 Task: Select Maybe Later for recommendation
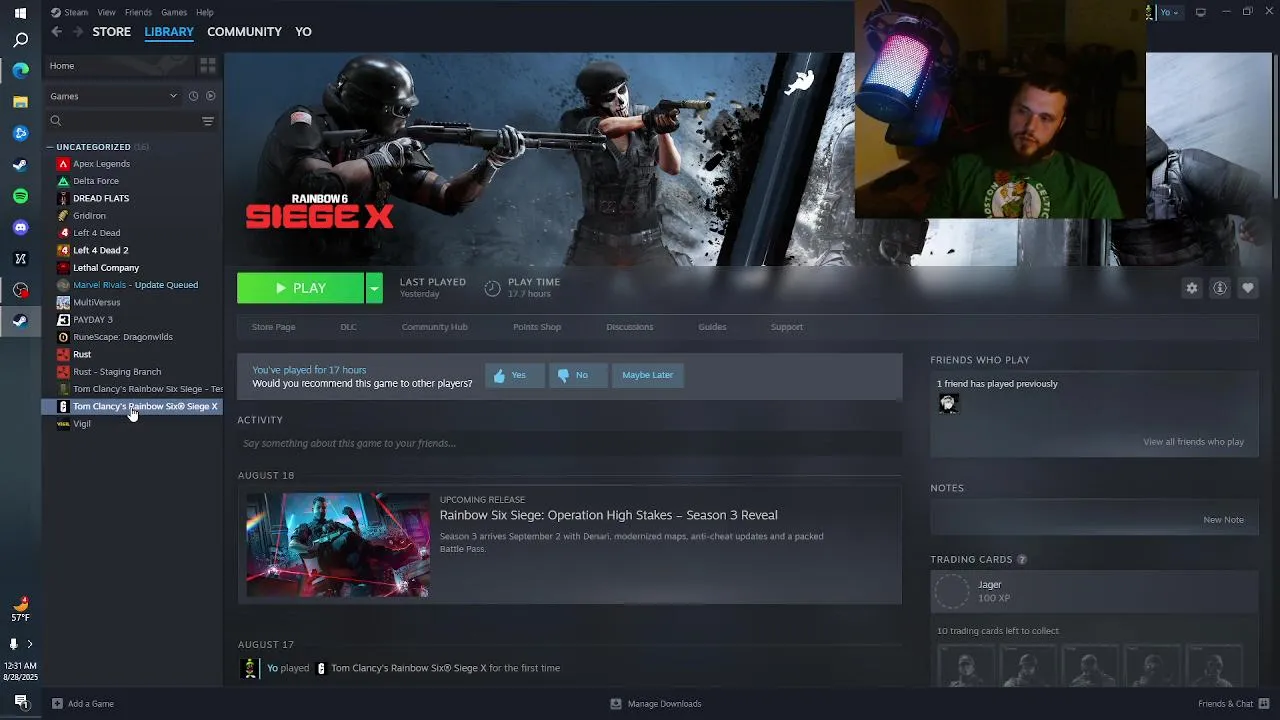tap(648, 375)
